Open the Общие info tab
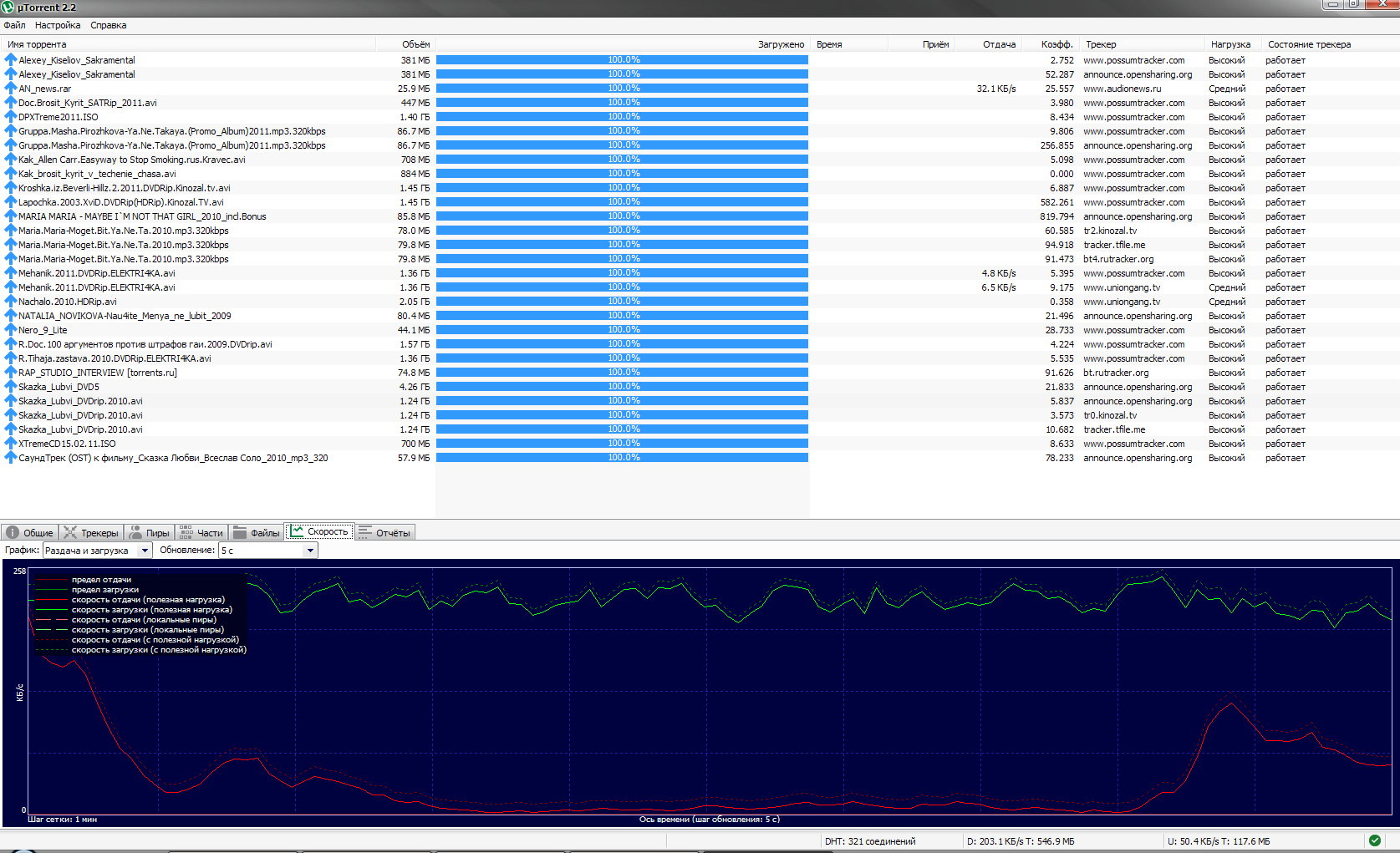Image resolution: width=1400 pixels, height=853 pixels. [30, 532]
